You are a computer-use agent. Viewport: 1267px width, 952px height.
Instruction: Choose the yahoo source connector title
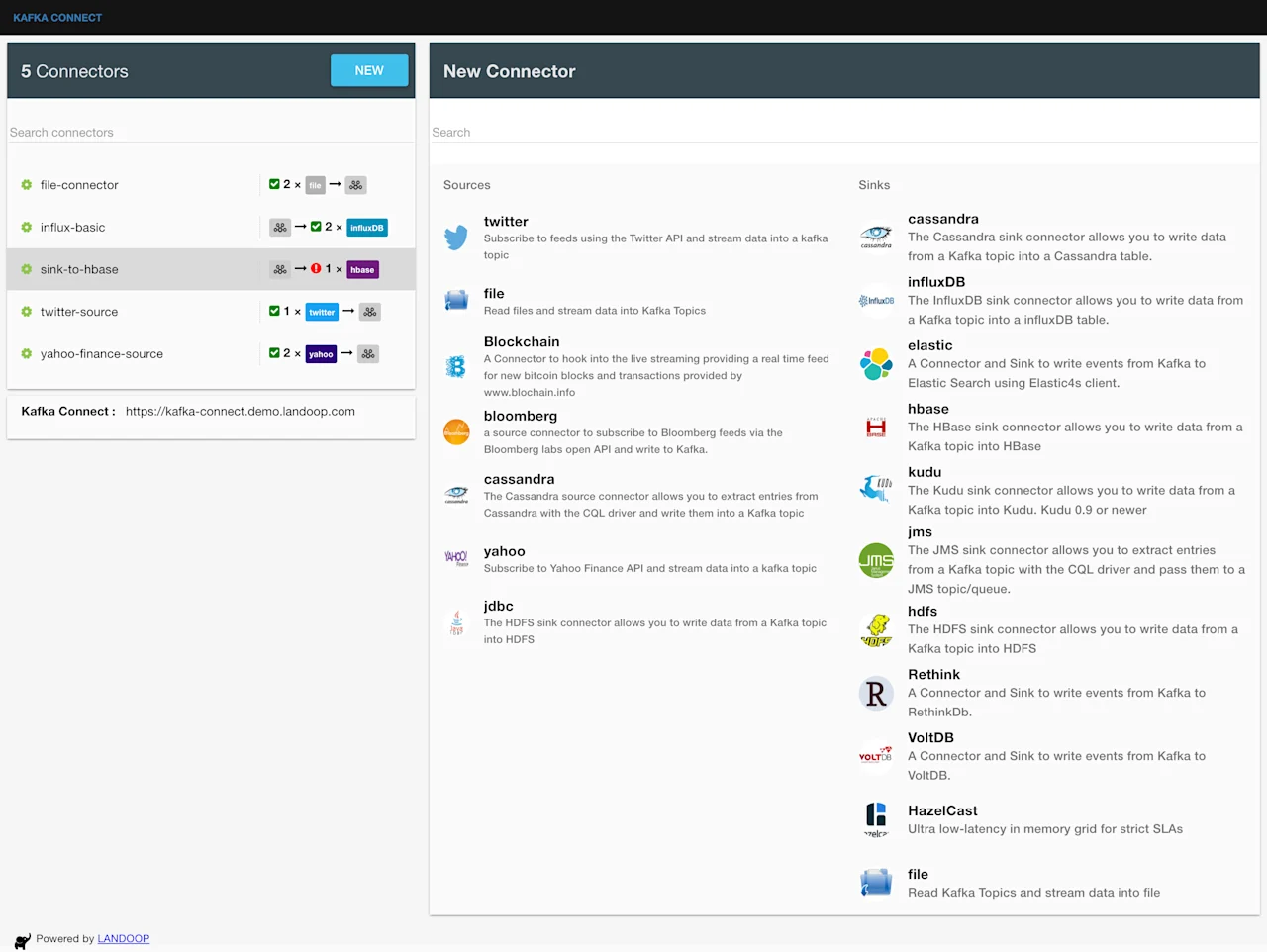click(x=505, y=552)
